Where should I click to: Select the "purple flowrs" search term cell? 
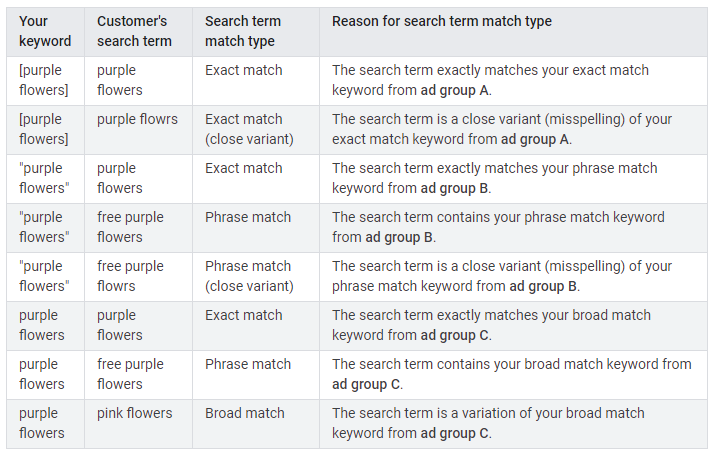[x=137, y=119]
